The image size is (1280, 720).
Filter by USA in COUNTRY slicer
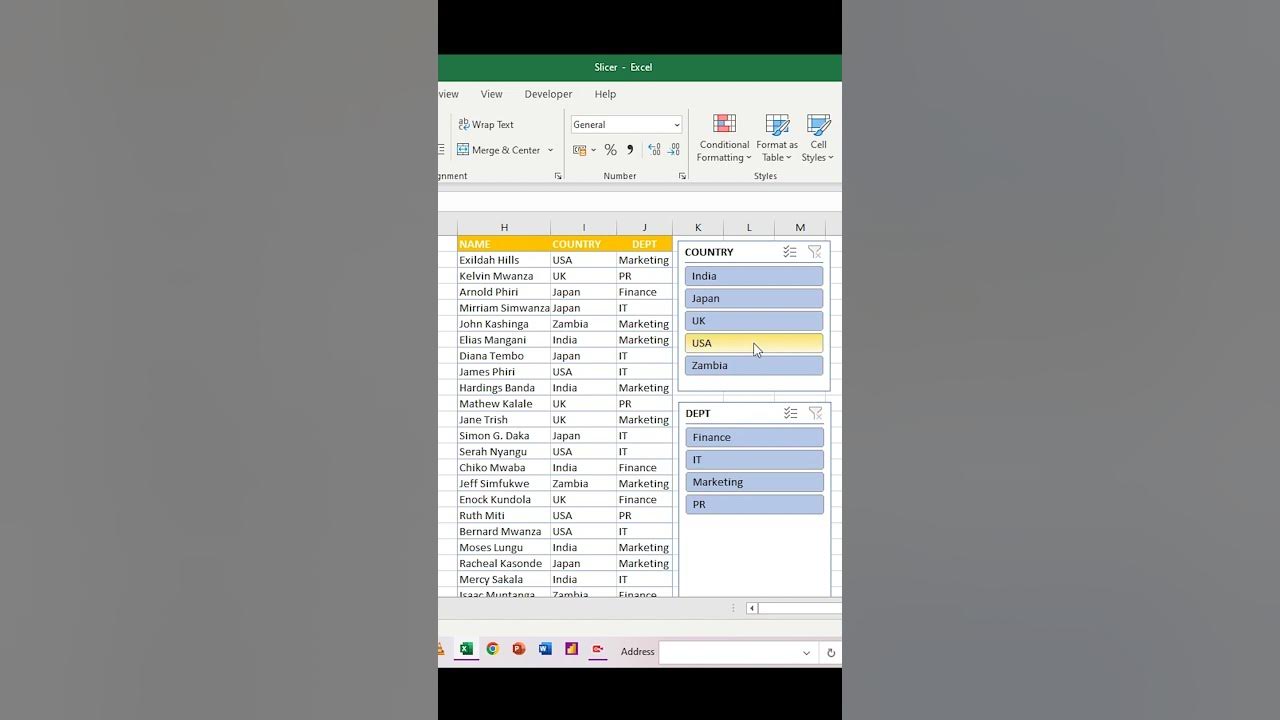753,343
